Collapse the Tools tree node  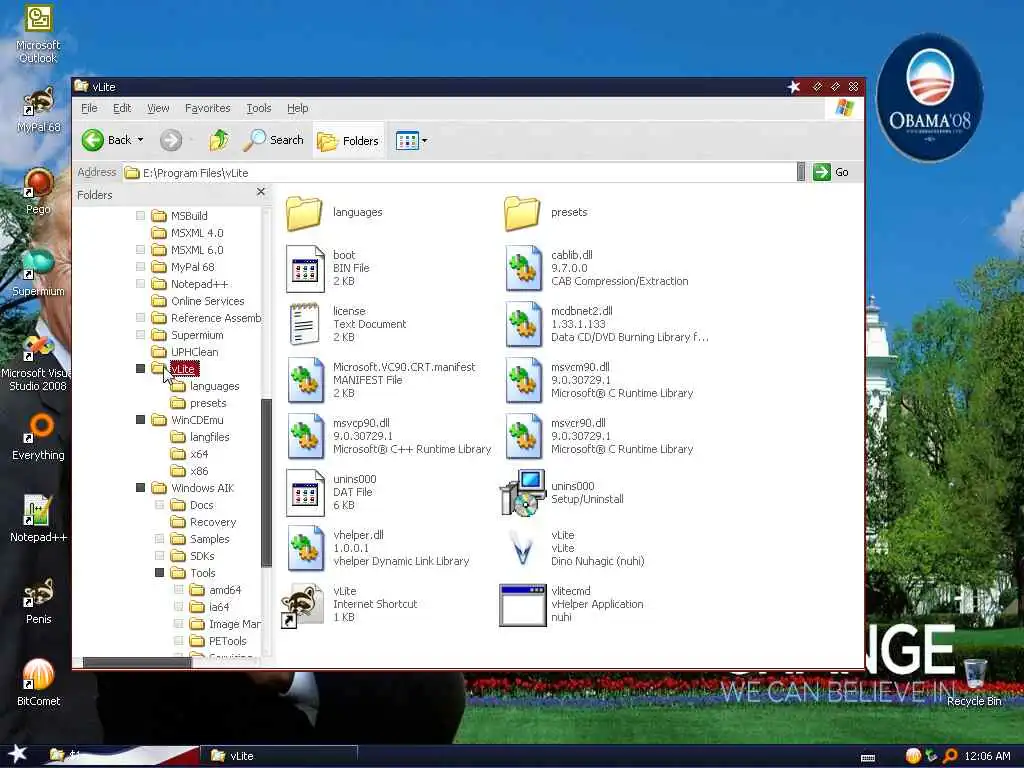point(159,573)
